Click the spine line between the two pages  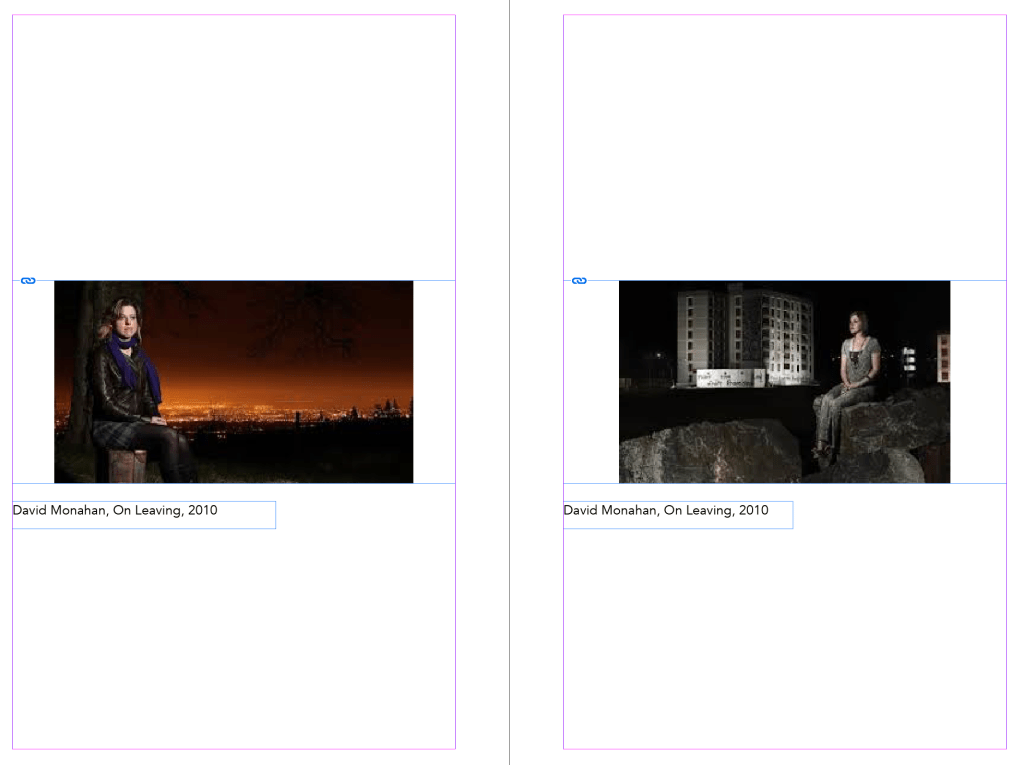click(509, 400)
